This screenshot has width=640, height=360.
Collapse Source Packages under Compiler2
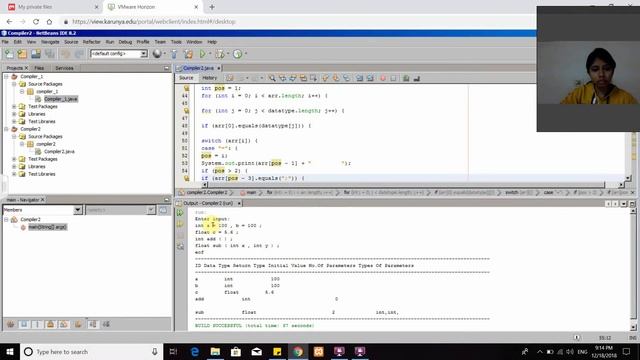pos(14,136)
